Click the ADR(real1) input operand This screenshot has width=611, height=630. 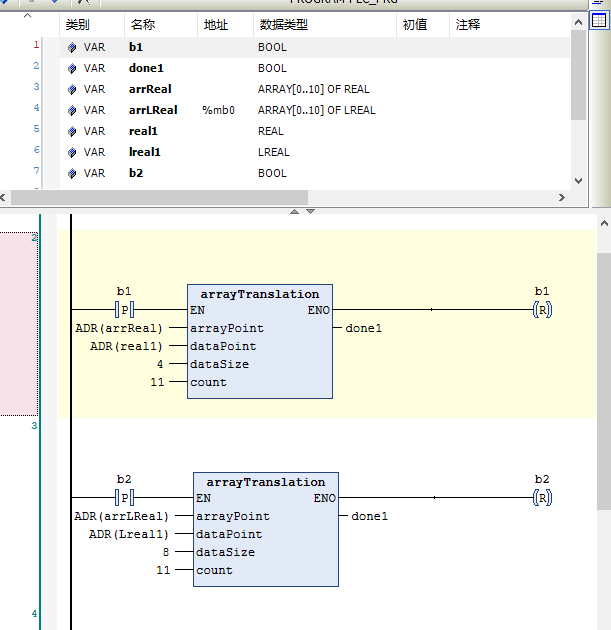126,346
